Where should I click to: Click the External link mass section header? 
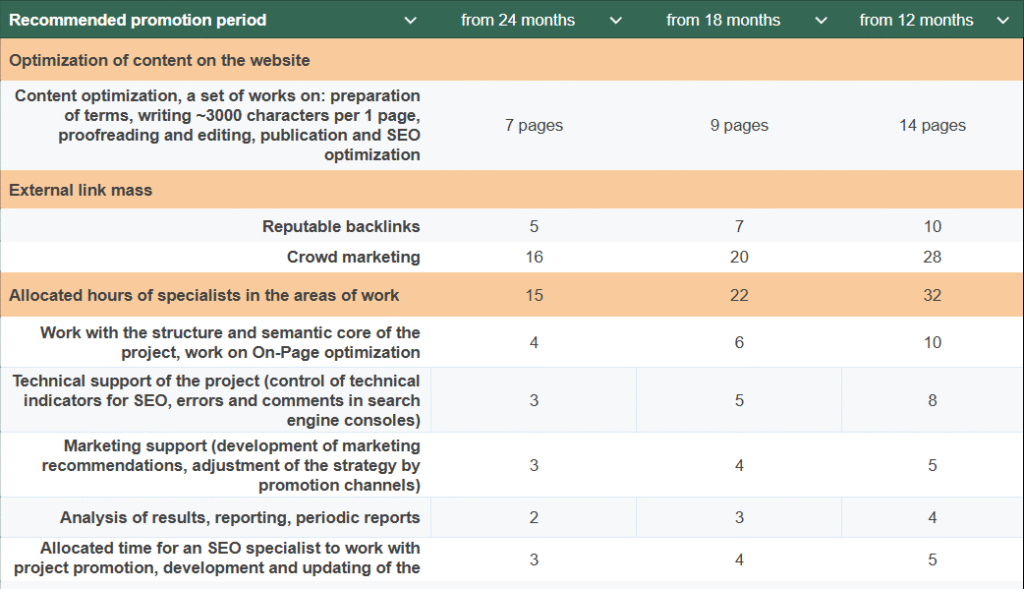click(x=80, y=189)
